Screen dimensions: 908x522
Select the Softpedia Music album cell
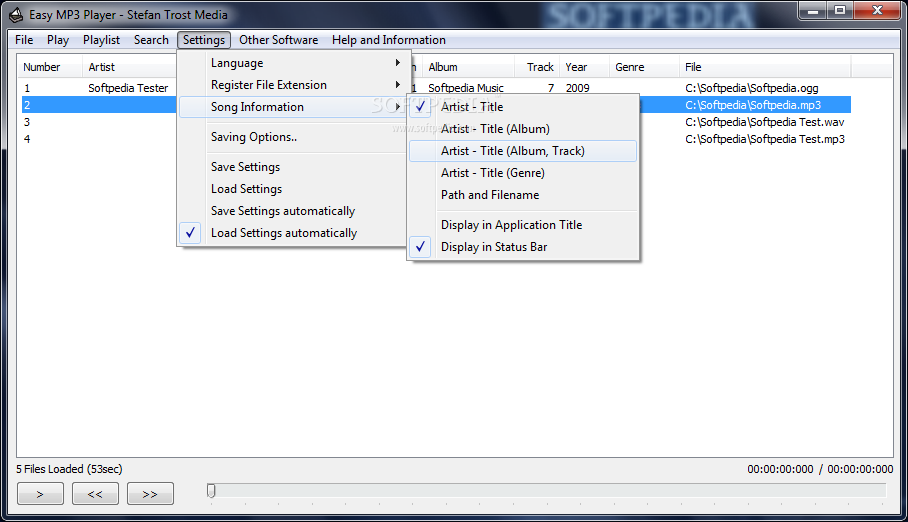(466, 88)
